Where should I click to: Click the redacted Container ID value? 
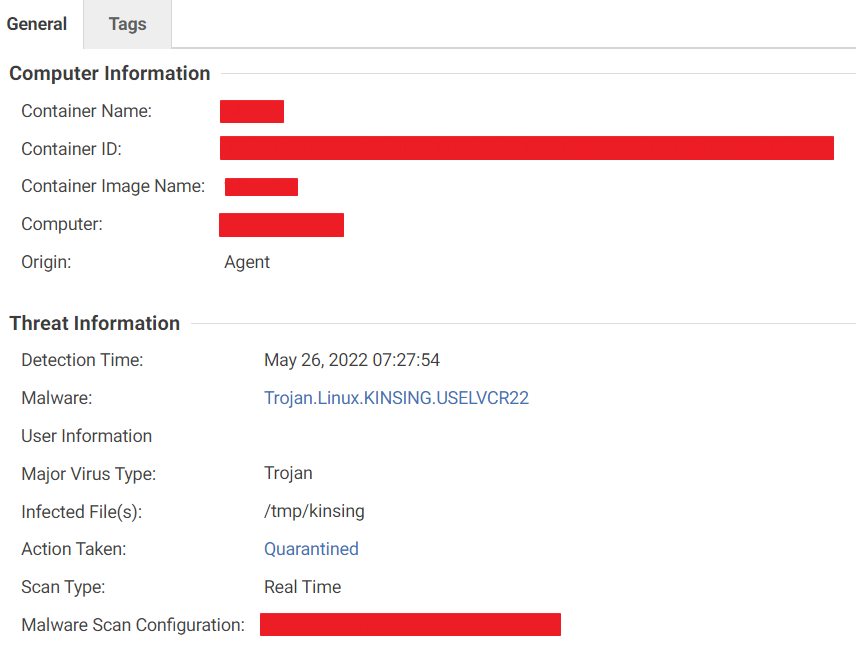[x=526, y=148]
